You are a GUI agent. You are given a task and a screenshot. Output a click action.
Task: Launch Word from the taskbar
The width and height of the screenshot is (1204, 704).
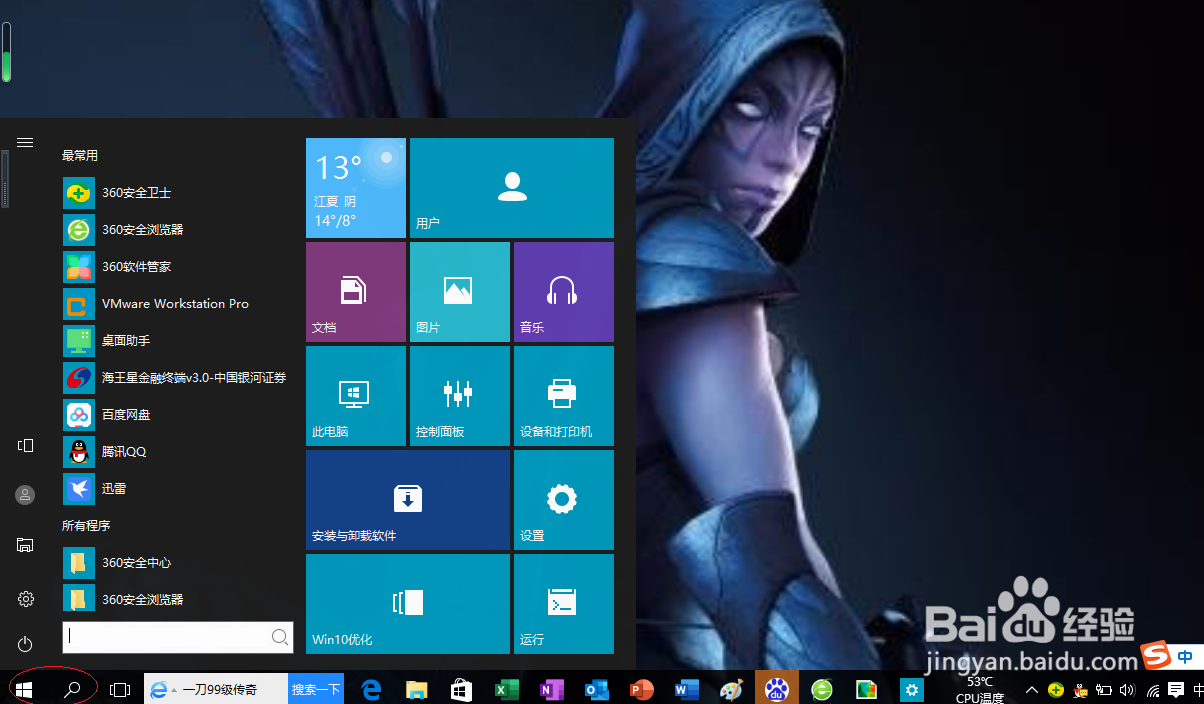(x=687, y=689)
